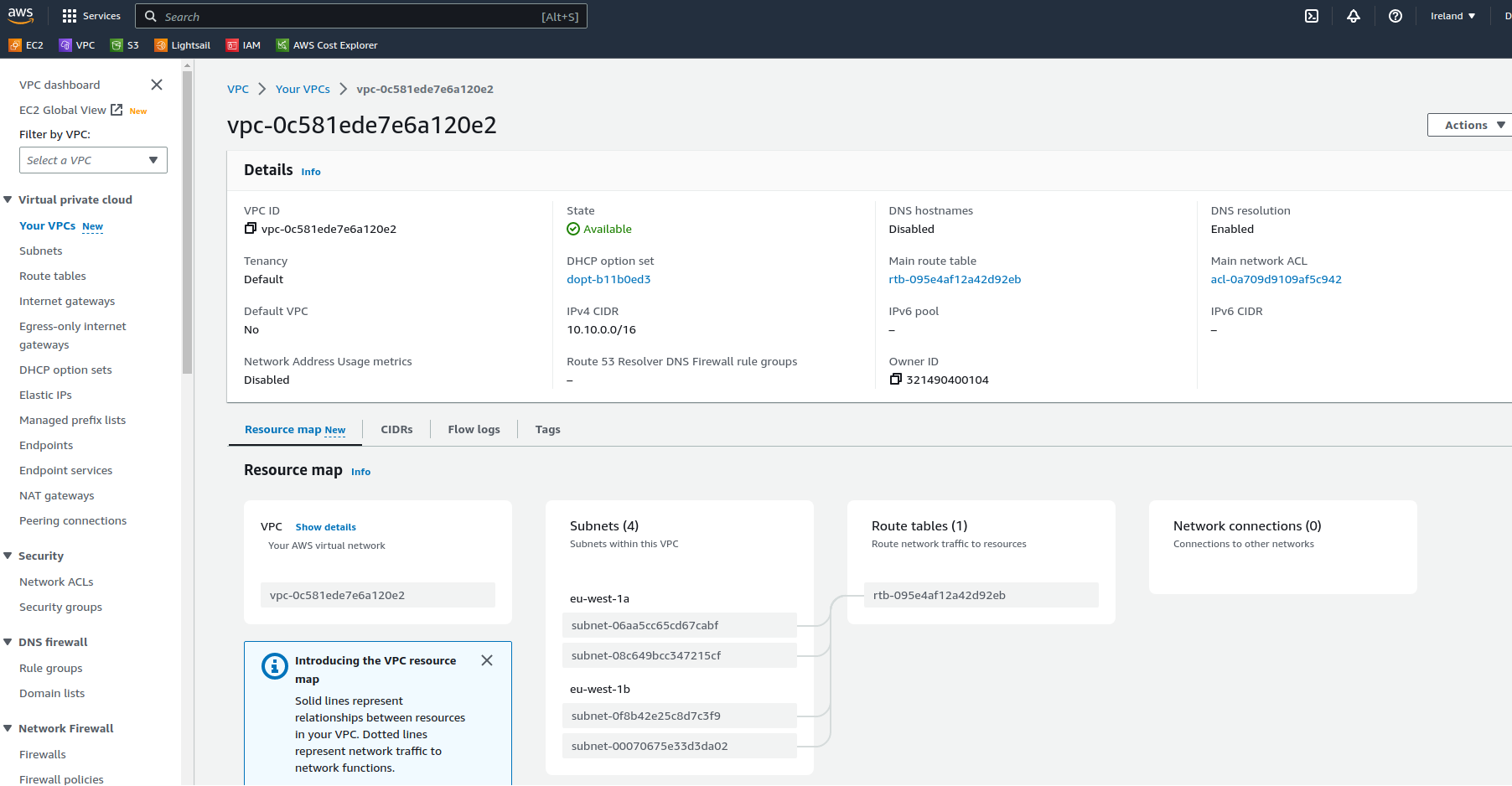This screenshot has height=786, width=1512.
Task: Open the Services grid menu
Action: point(91,16)
